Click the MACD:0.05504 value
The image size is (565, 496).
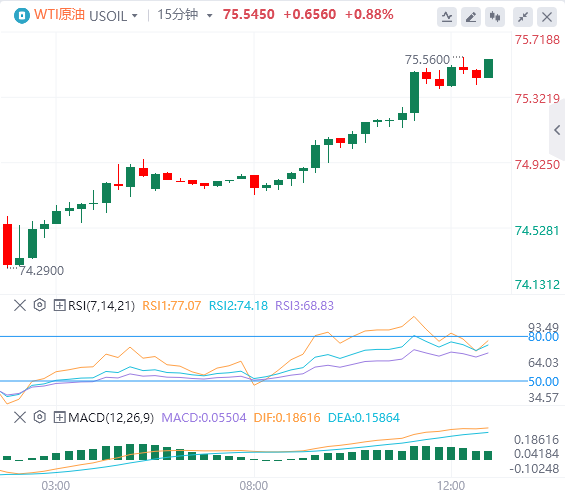coord(204,418)
